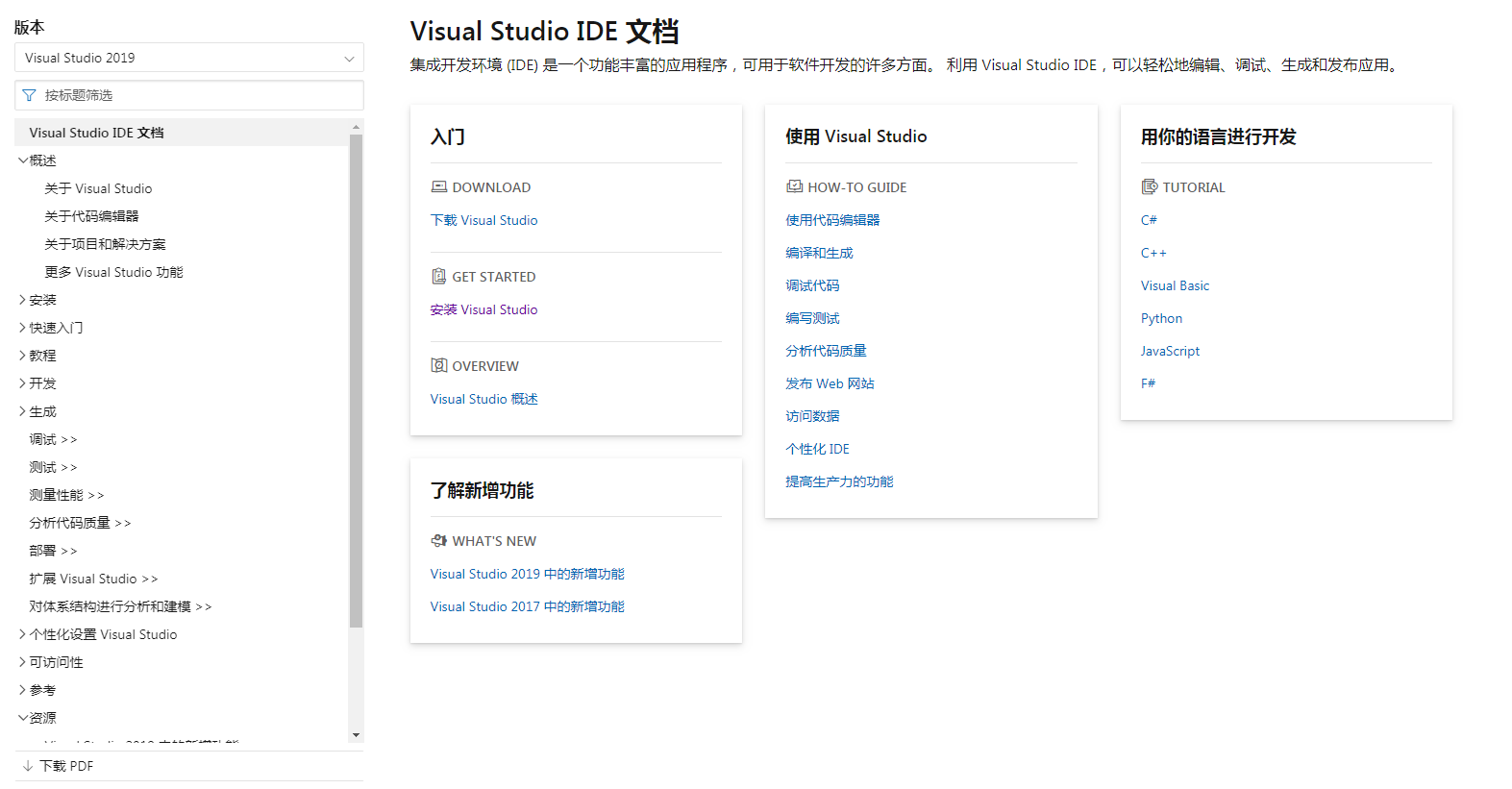
Task: Open 部署 >> in sidebar
Action: (53, 551)
